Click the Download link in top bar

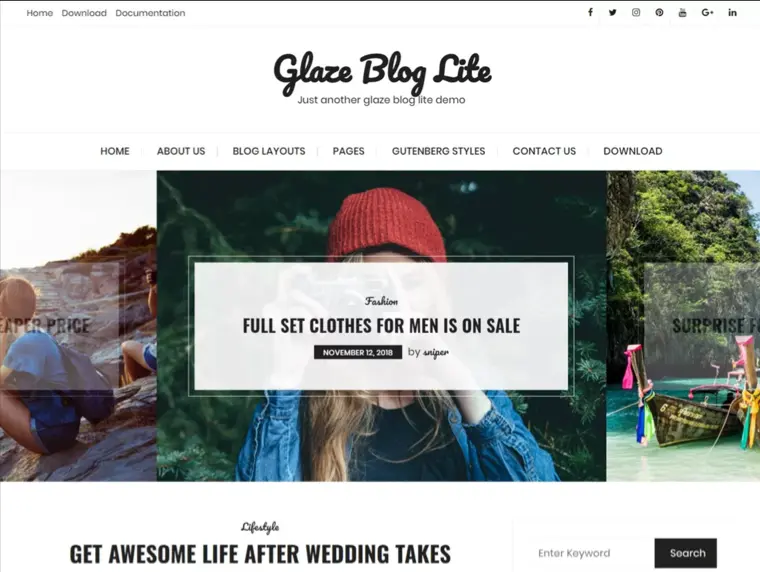tap(84, 13)
